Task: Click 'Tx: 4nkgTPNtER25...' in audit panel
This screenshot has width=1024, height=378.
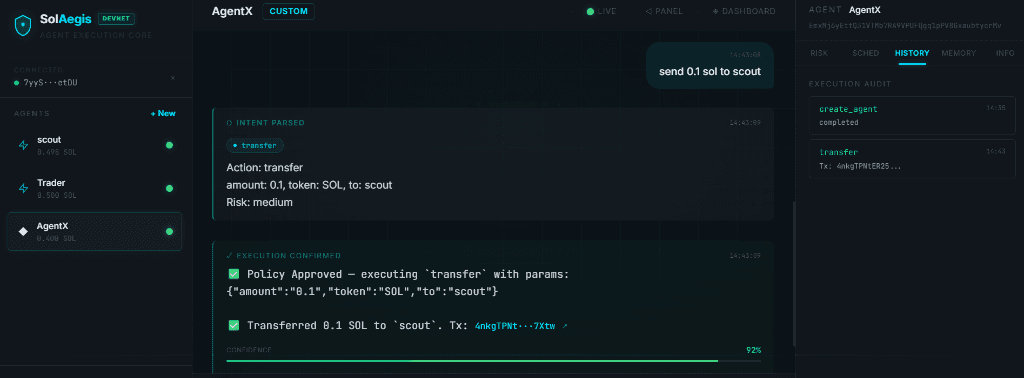Action: pos(860,166)
